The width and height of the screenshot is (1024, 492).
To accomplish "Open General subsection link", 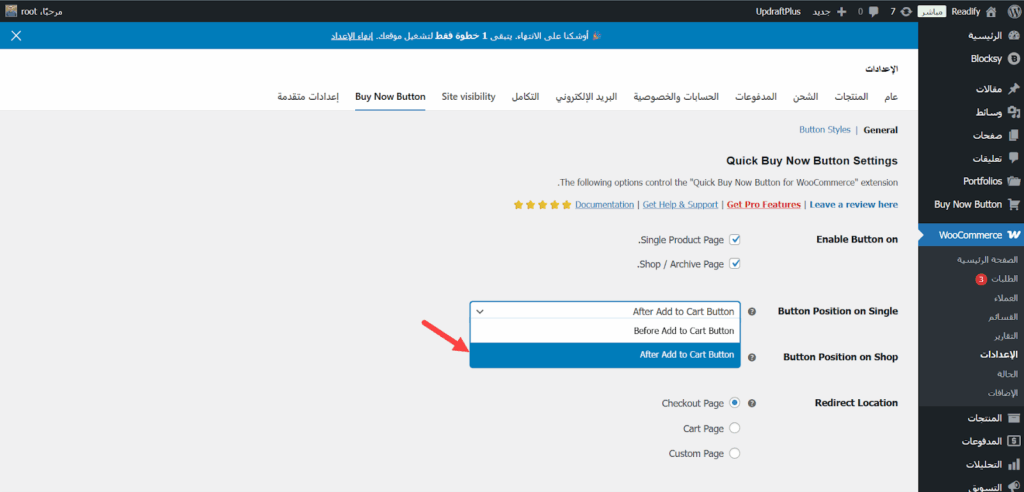I will click(880, 129).
